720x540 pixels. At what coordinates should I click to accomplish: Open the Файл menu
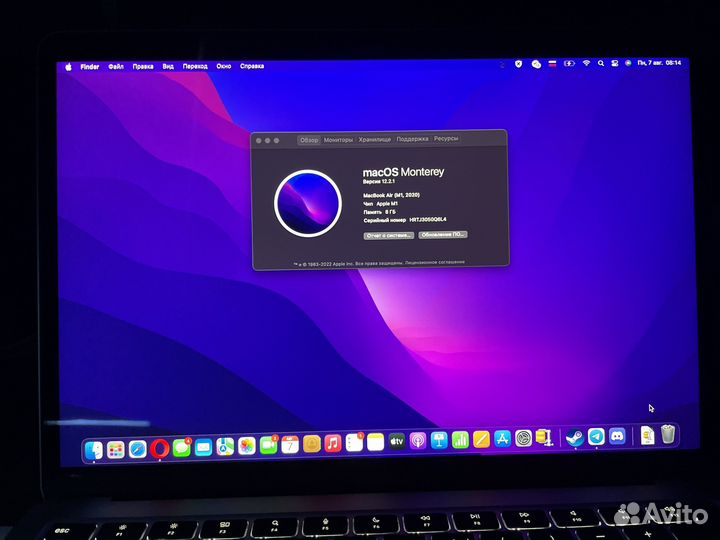116,67
